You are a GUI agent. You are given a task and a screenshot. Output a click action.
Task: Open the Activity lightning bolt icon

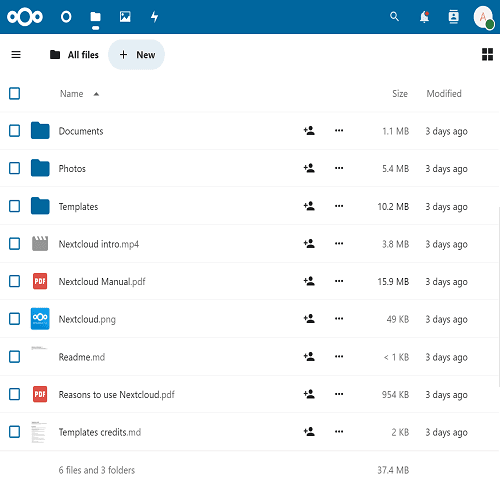[154, 16]
